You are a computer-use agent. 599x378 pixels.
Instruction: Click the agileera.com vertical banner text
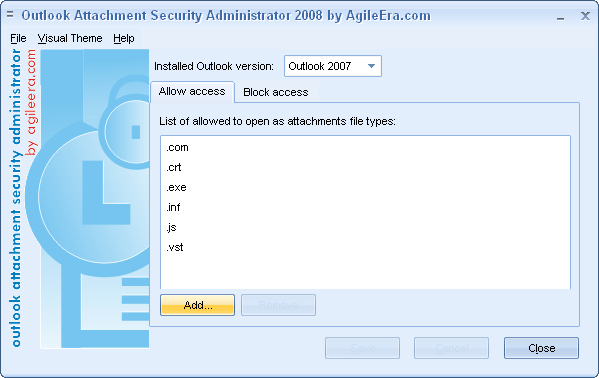tap(31, 102)
